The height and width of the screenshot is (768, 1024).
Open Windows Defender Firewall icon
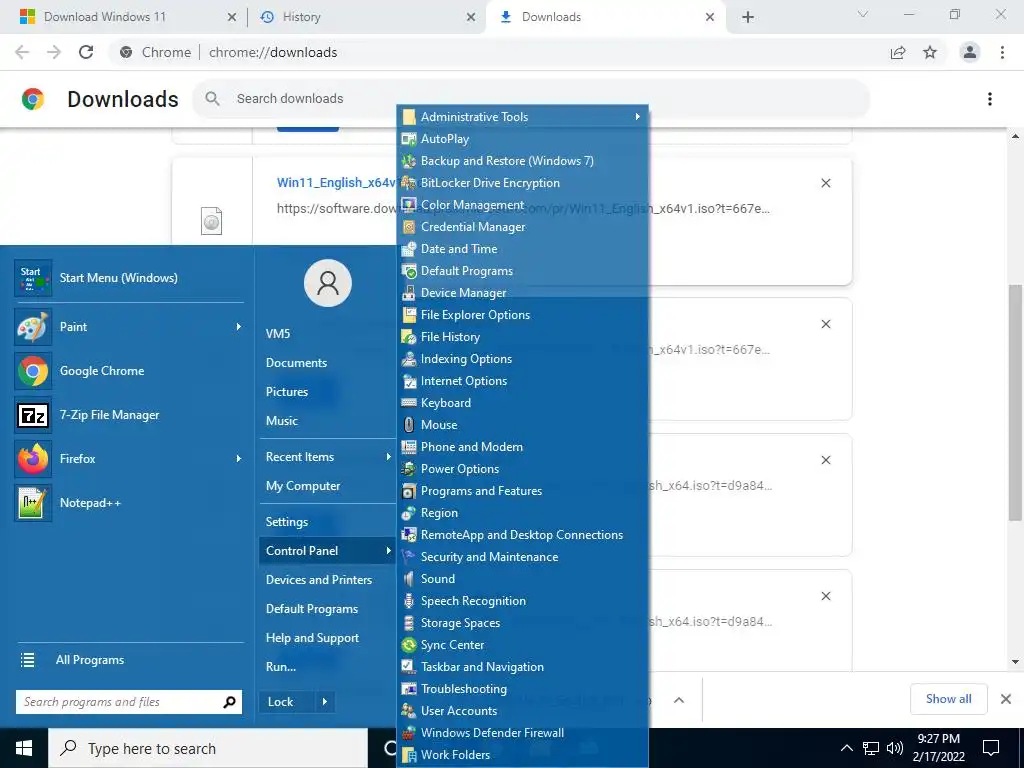coord(409,733)
